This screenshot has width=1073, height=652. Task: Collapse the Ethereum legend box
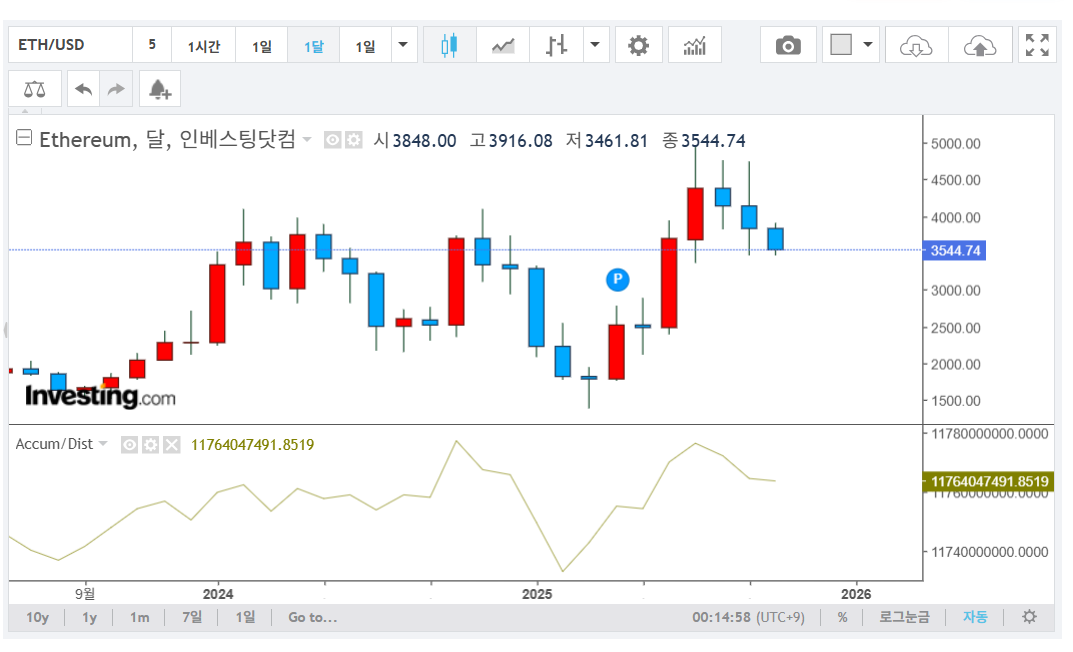(24, 138)
